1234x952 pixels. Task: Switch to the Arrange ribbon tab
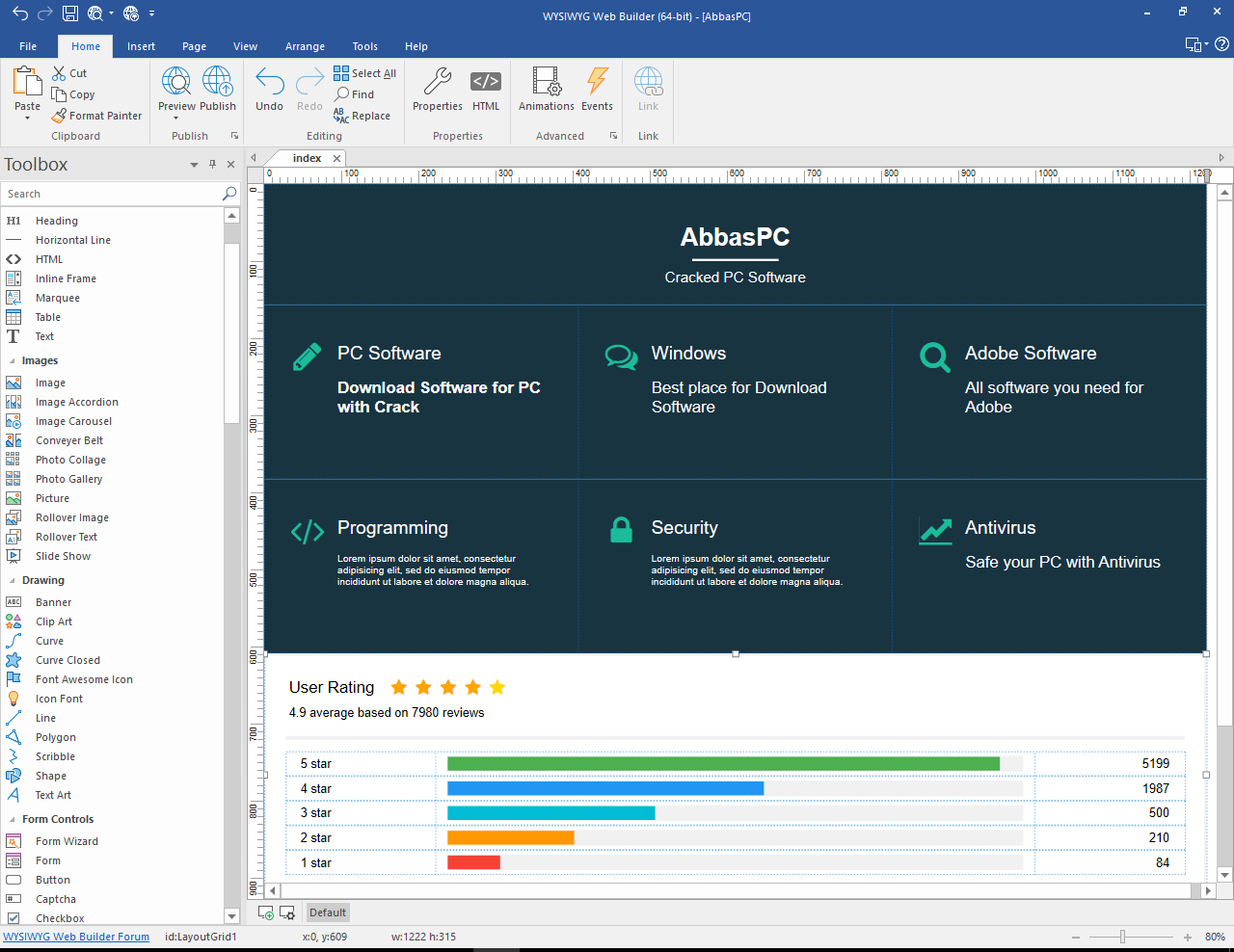(x=305, y=46)
